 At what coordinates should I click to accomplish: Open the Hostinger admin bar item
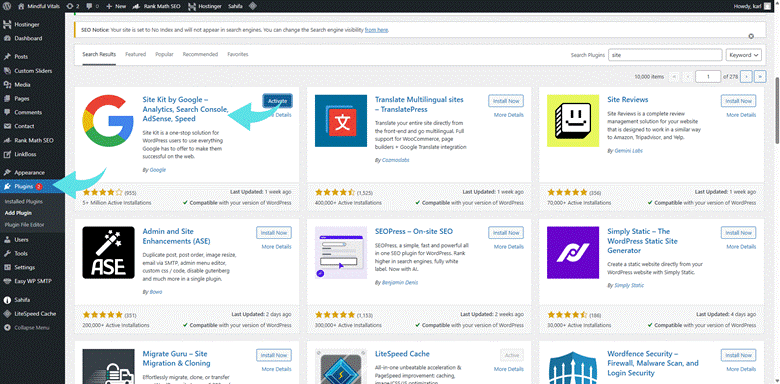(x=206, y=6)
